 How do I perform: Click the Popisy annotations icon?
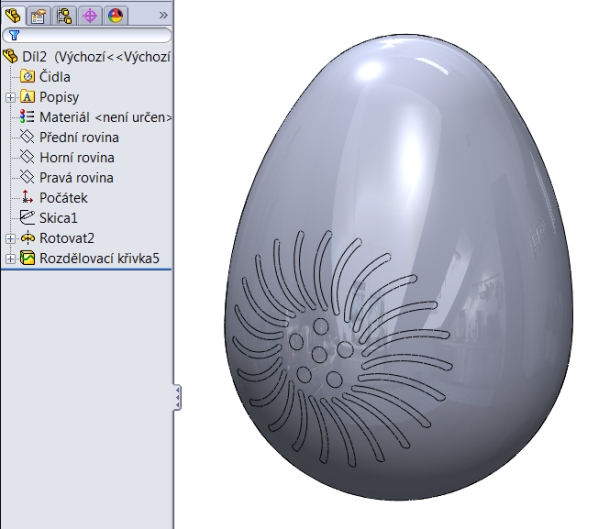(28, 97)
